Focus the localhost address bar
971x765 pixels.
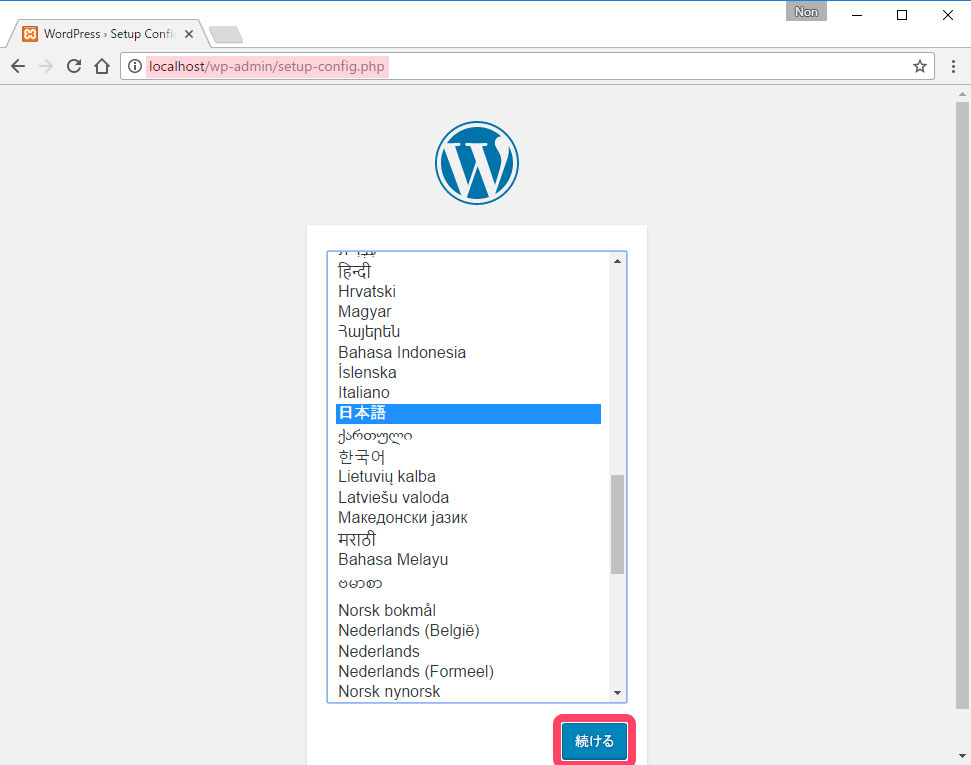click(x=526, y=66)
